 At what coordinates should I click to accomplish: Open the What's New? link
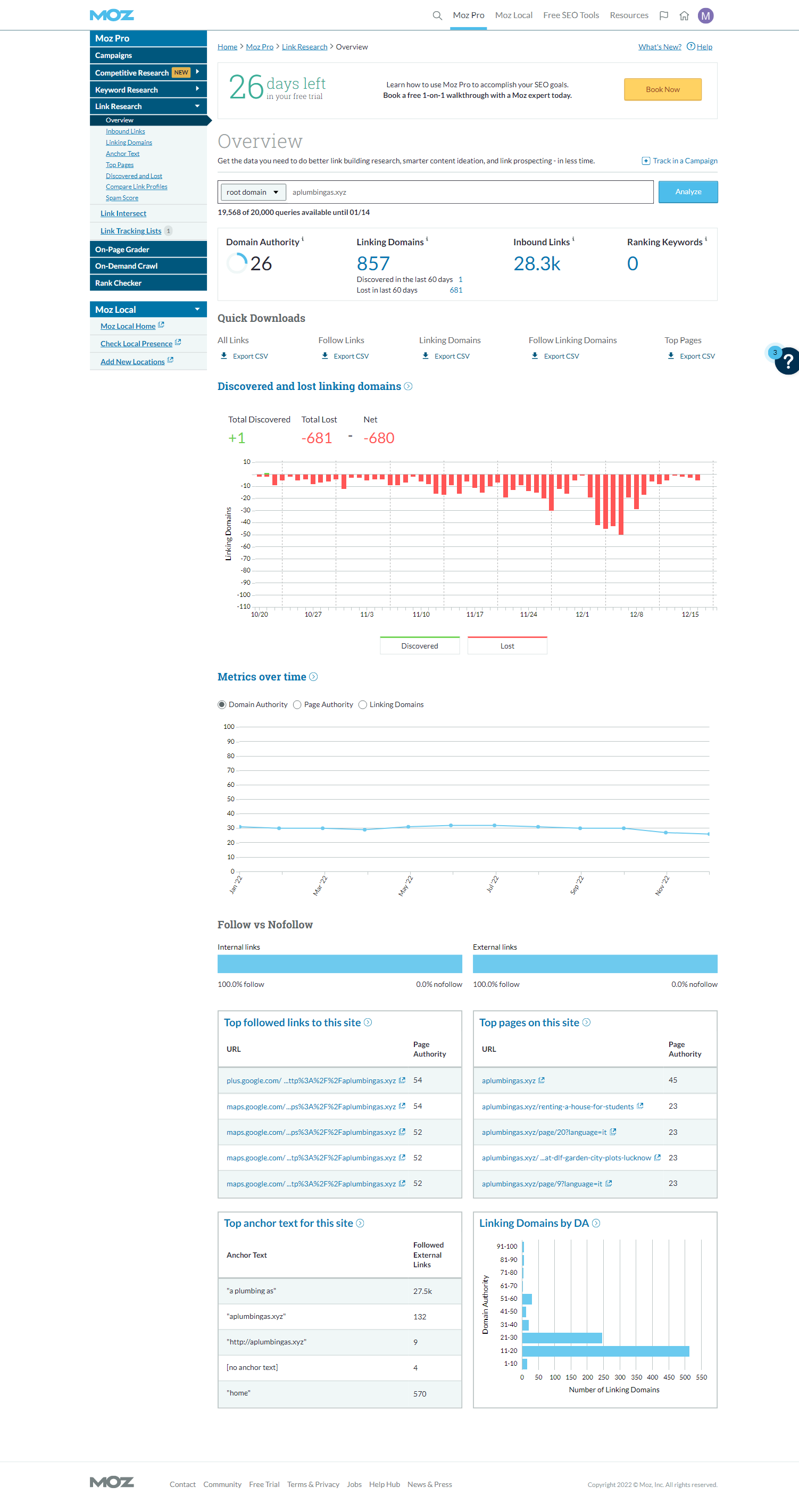[x=660, y=47]
